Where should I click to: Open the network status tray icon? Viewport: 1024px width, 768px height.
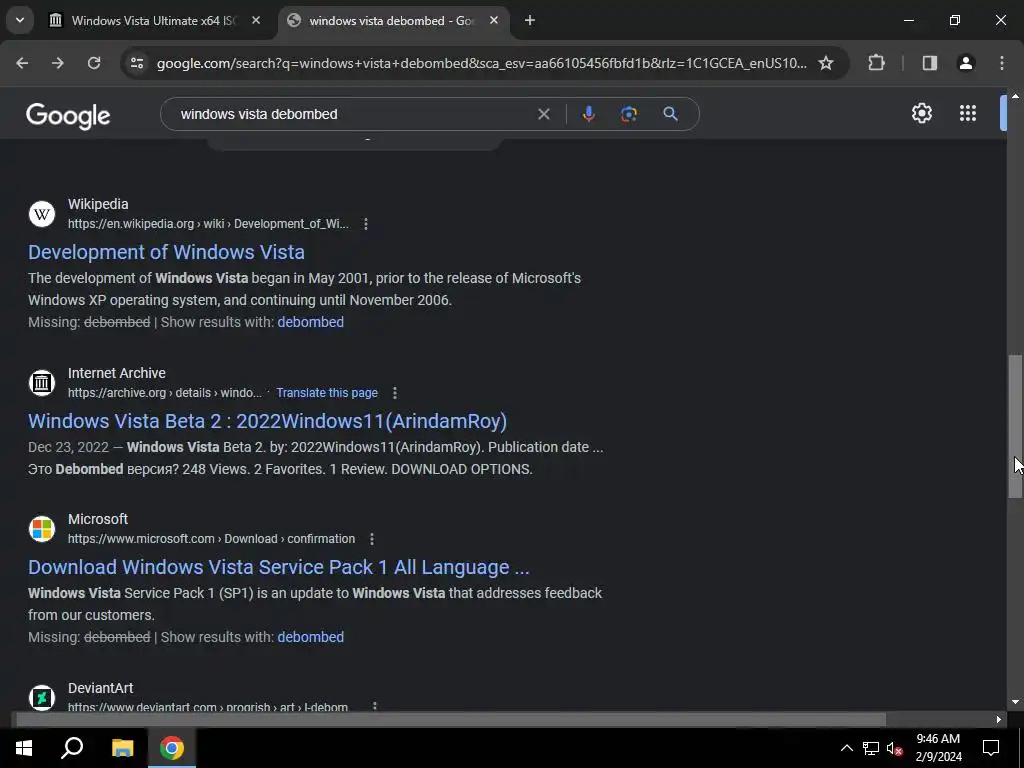[x=871, y=748]
